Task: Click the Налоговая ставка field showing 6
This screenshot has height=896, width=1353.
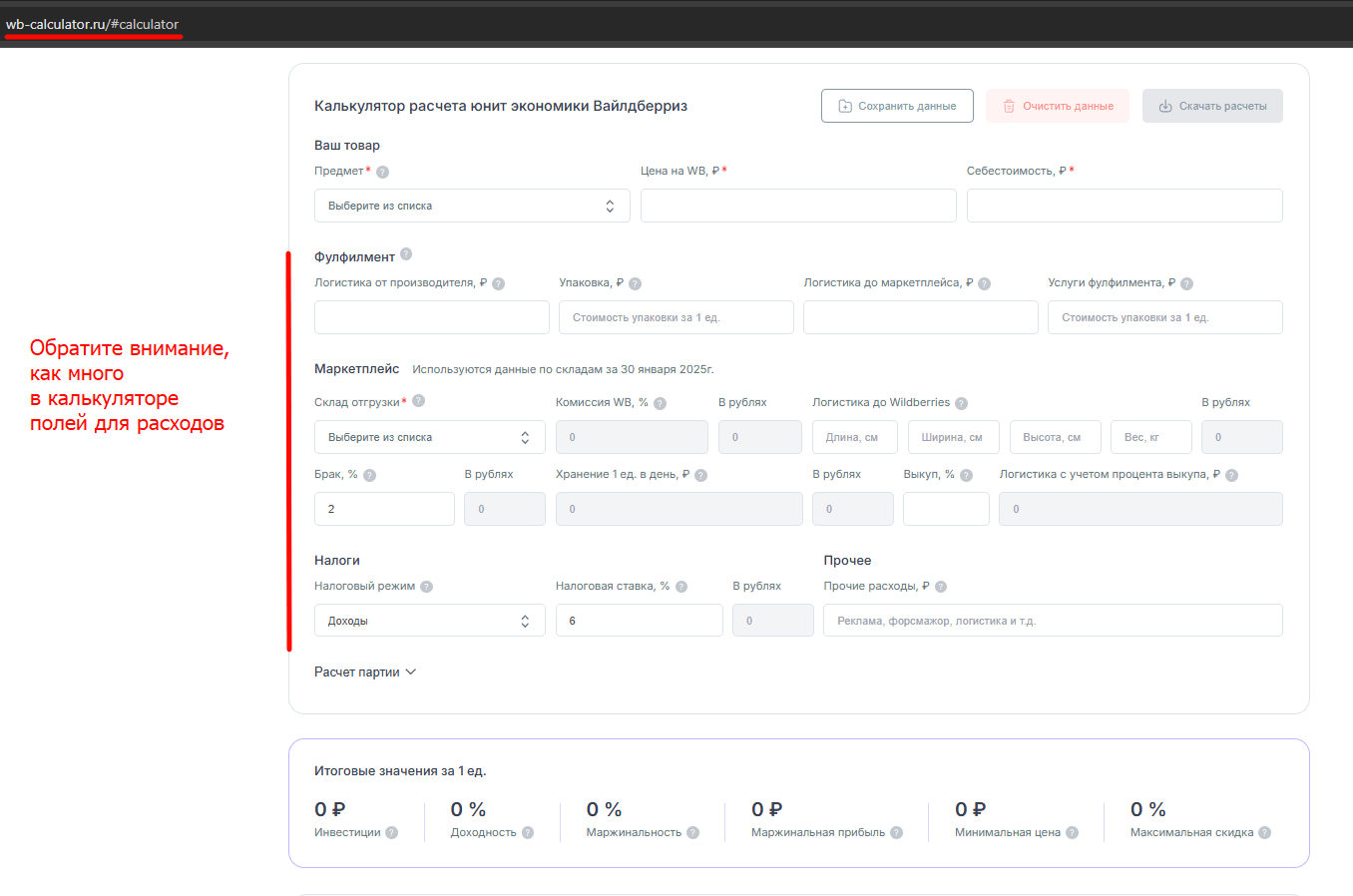Action: coord(640,621)
